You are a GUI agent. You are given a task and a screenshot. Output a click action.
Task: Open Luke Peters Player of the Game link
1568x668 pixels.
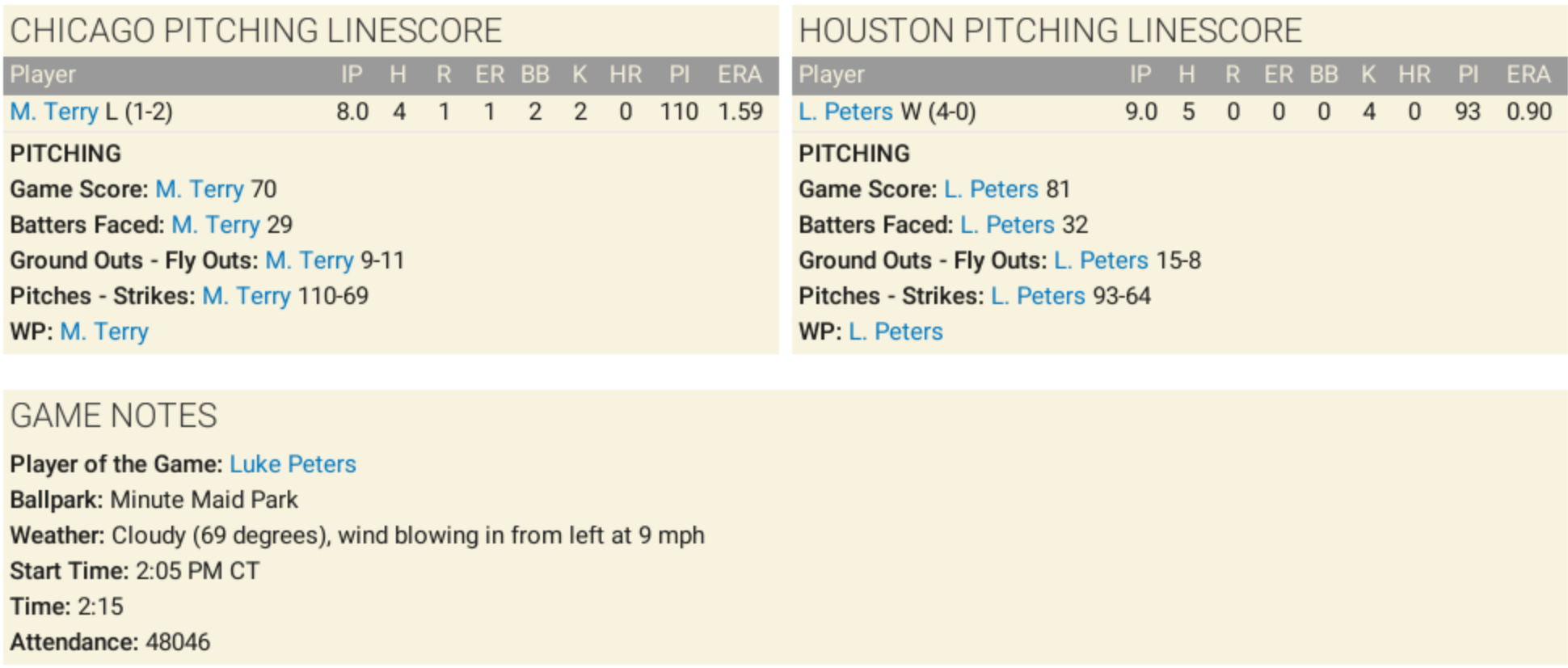click(x=293, y=464)
